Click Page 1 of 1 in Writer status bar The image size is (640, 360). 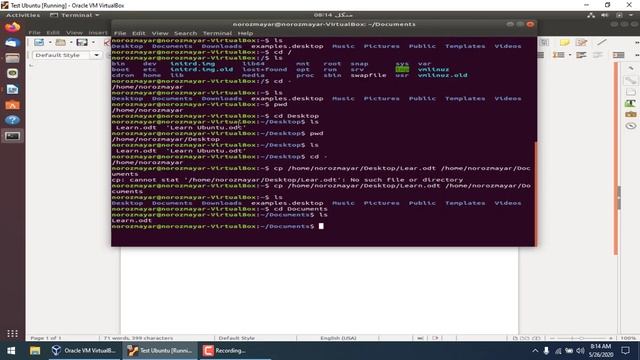(46, 338)
